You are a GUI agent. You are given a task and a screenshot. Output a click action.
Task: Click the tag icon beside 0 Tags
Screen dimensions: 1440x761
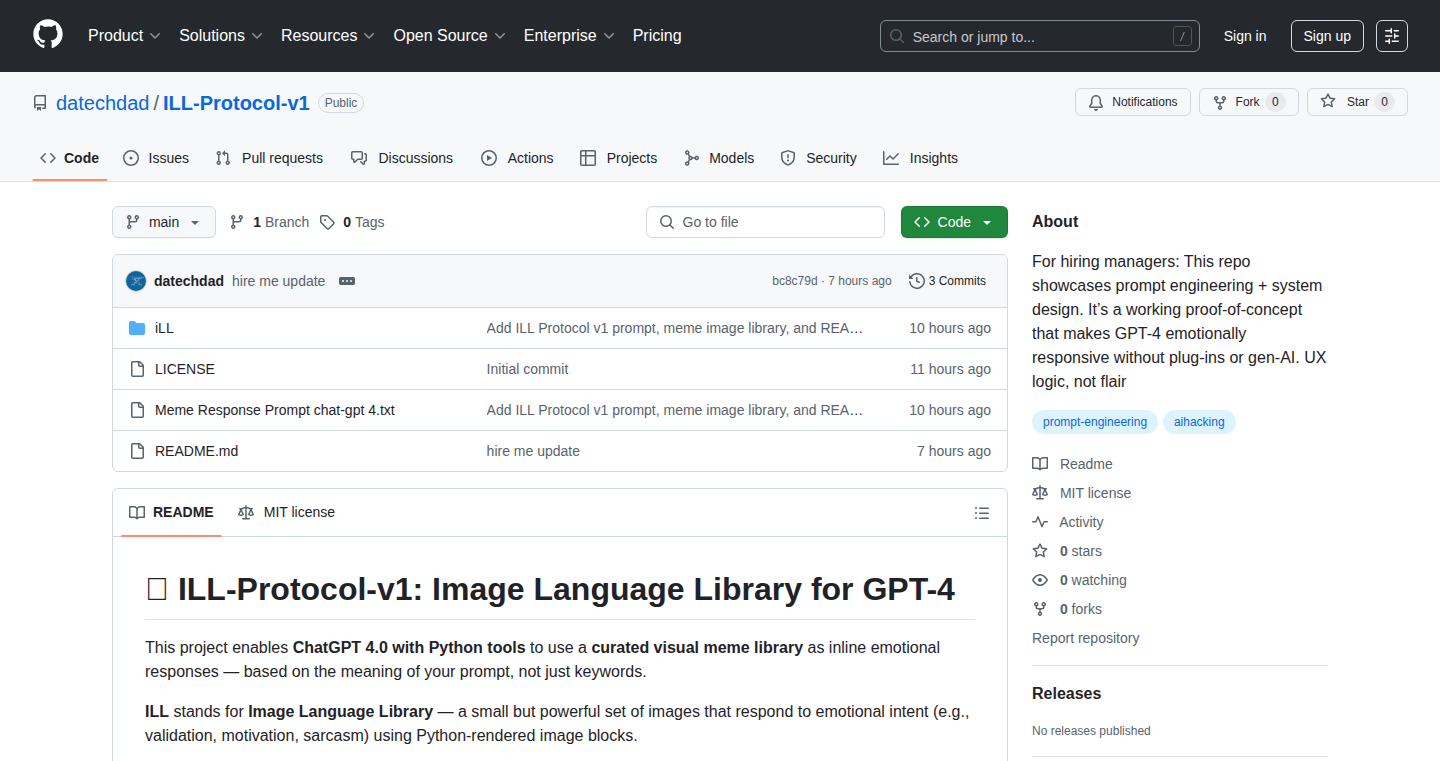[x=327, y=222]
